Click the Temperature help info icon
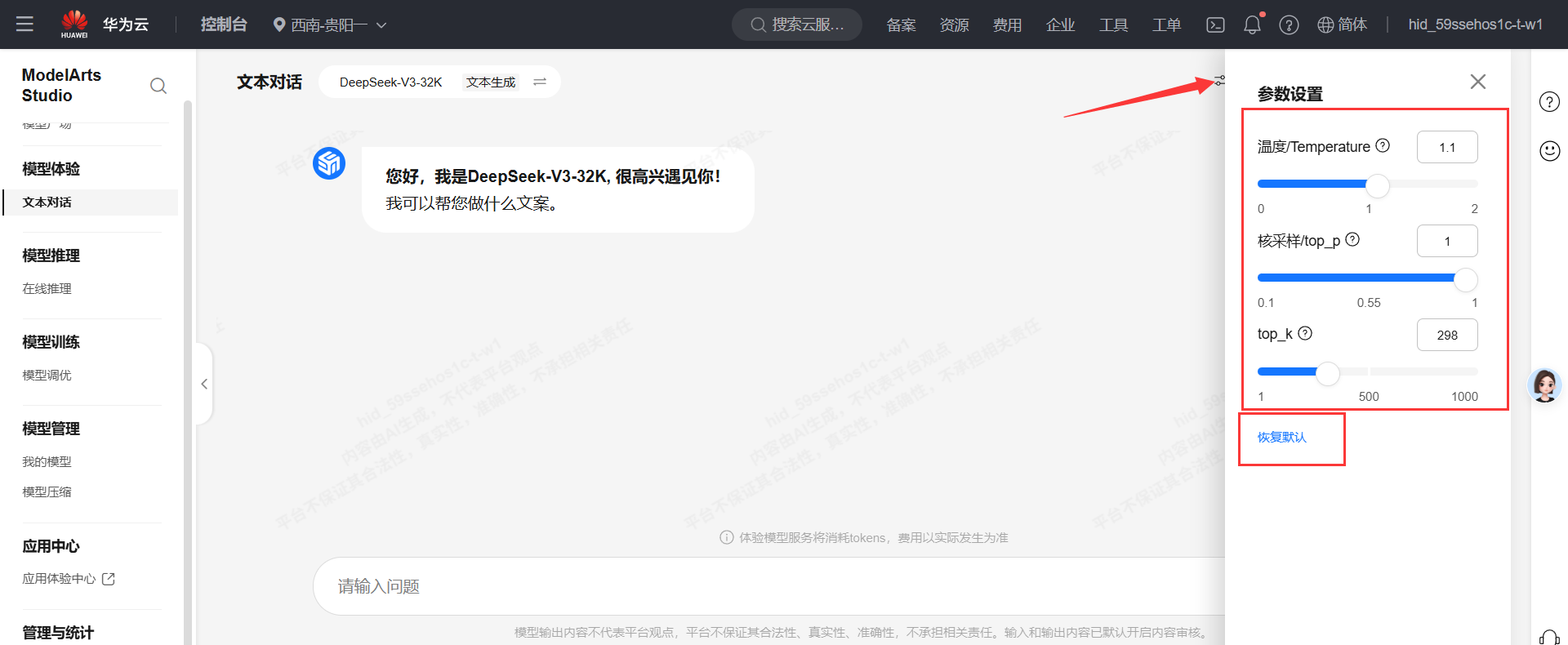1568x645 pixels. 1383,145
